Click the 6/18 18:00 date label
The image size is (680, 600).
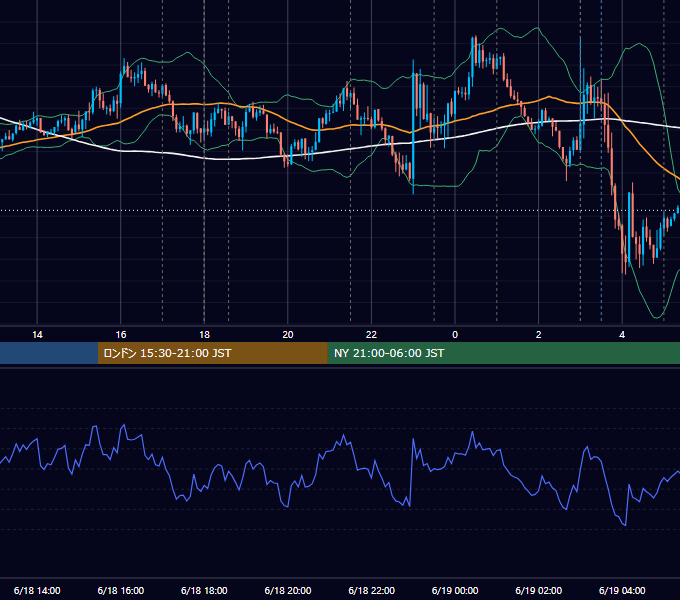204,590
